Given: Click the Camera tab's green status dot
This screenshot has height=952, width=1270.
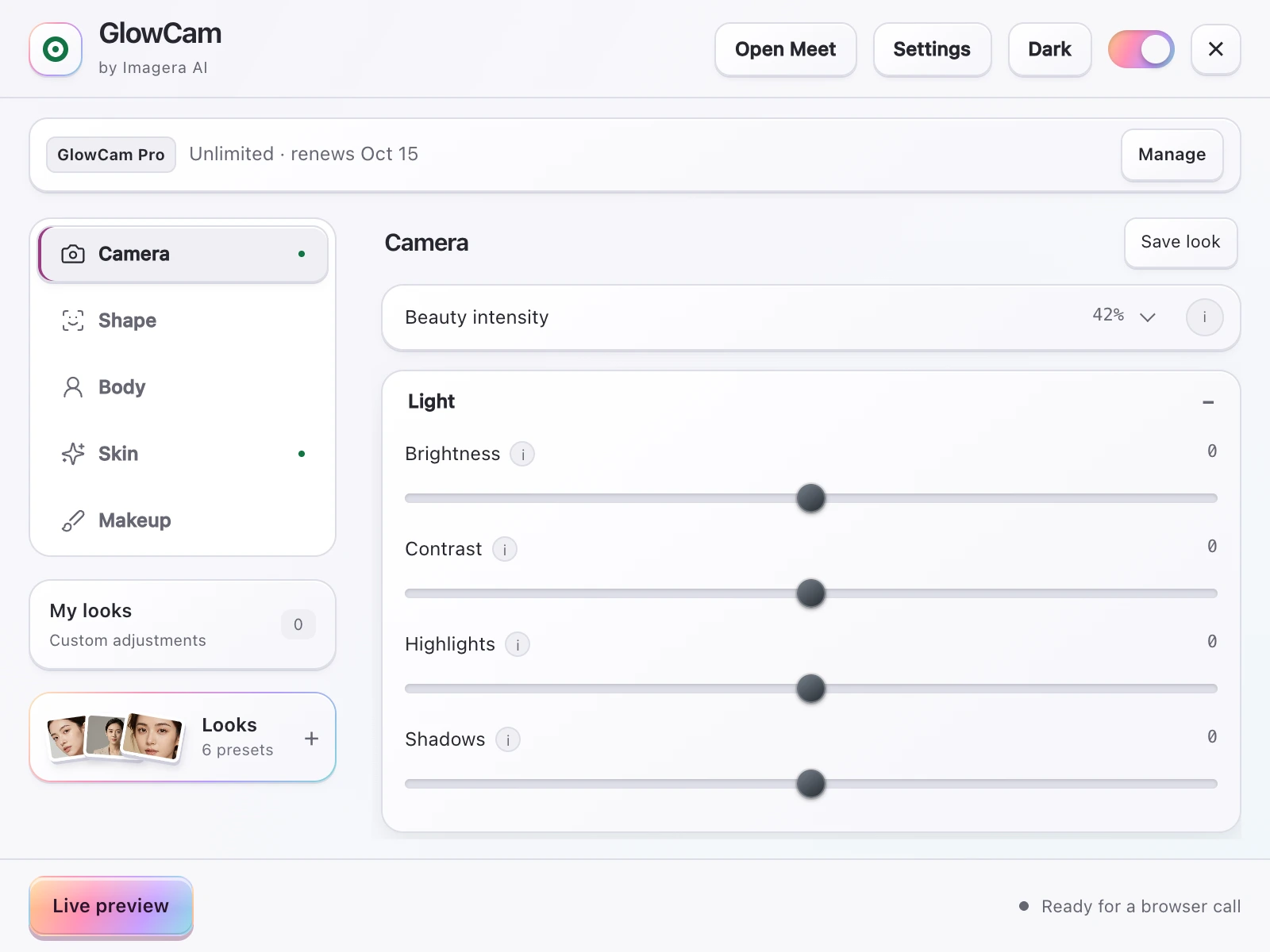Looking at the screenshot, I should [302, 254].
